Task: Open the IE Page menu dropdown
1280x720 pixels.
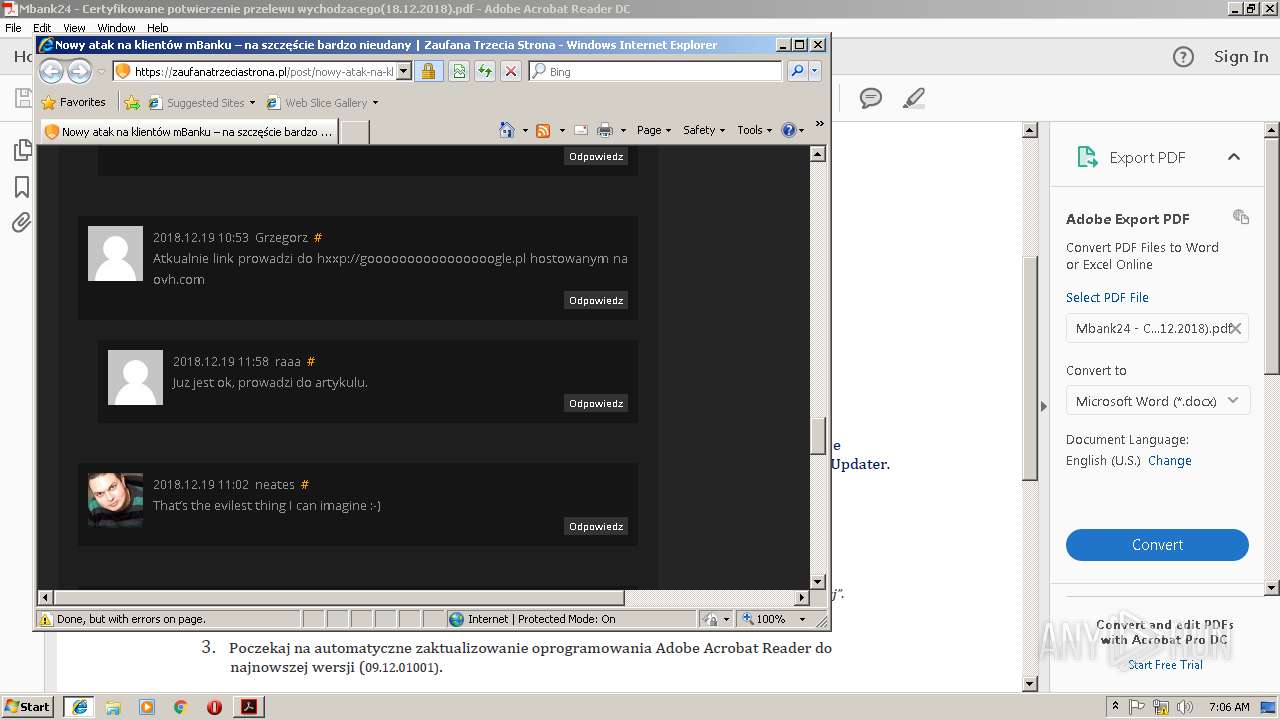Action: pos(654,130)
